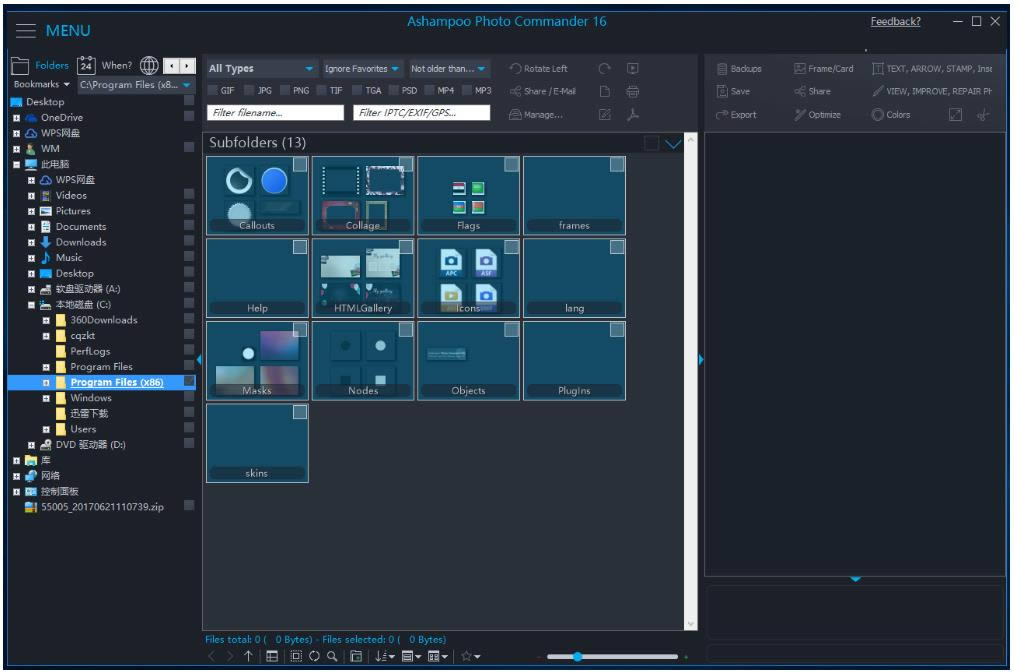Click the next arrow next to globe icon
The image size is (1014, 672).
[x=187, y=65]
